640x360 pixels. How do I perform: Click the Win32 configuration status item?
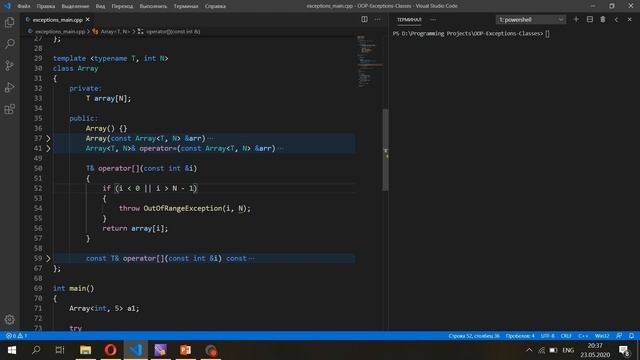click(602, 336)
